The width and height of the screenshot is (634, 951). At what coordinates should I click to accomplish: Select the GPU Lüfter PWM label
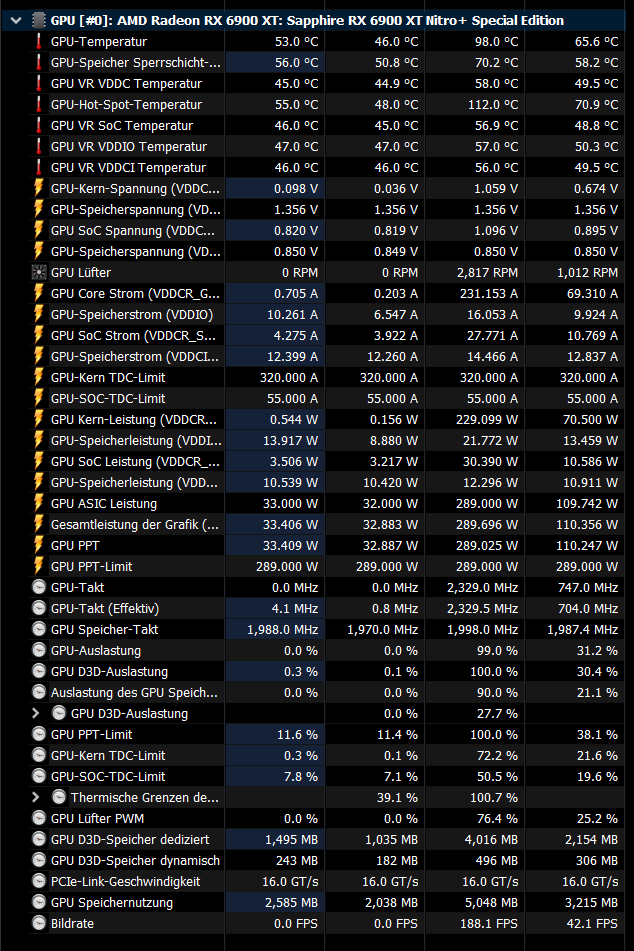point(98,818)
